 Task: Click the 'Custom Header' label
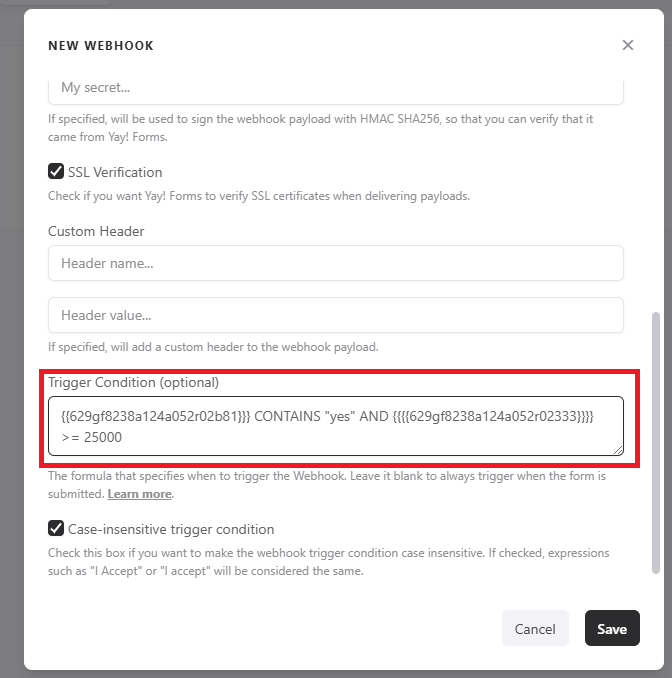(x=96, y=231)
